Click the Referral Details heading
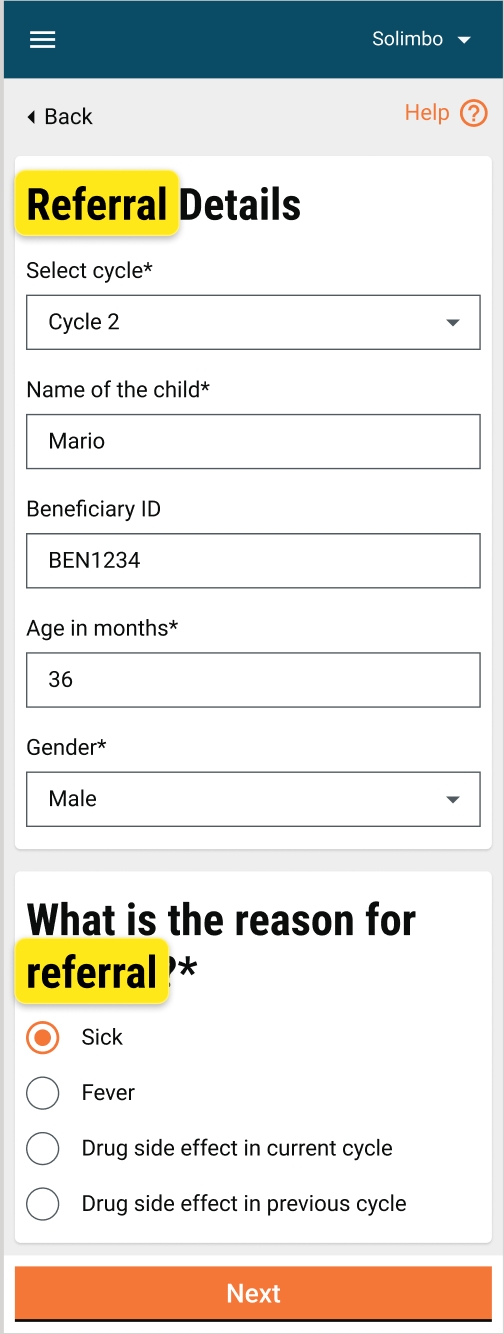This screenshot has width=504, height=1334. [x=163, y=205]
